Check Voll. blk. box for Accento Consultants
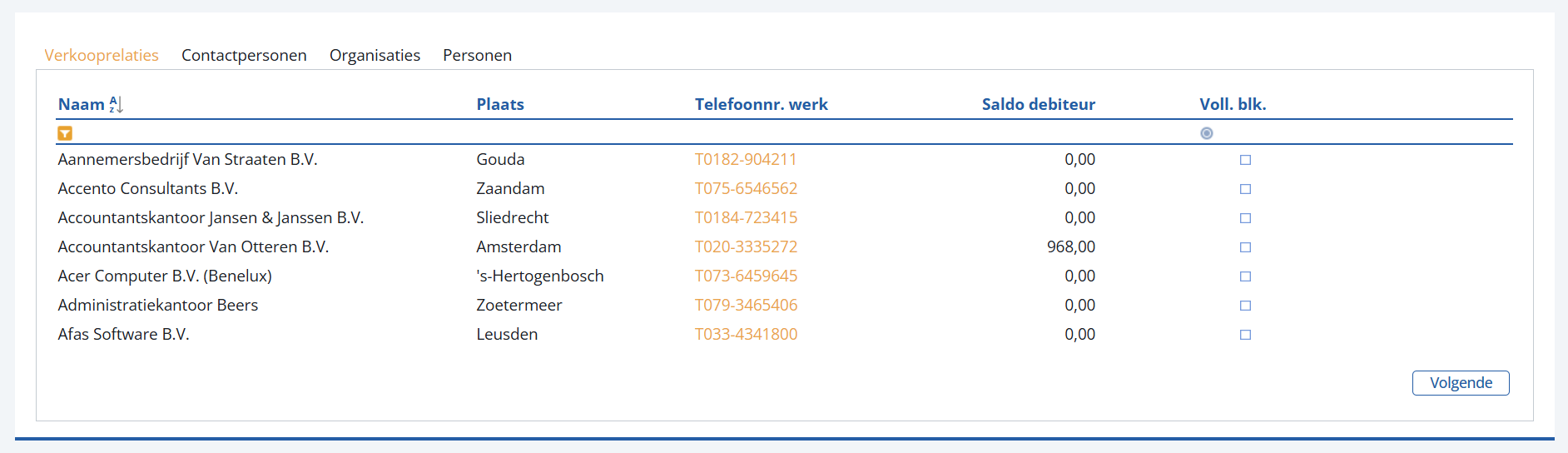This screenshot has height=453, width=1568. tap(1245, 189)
